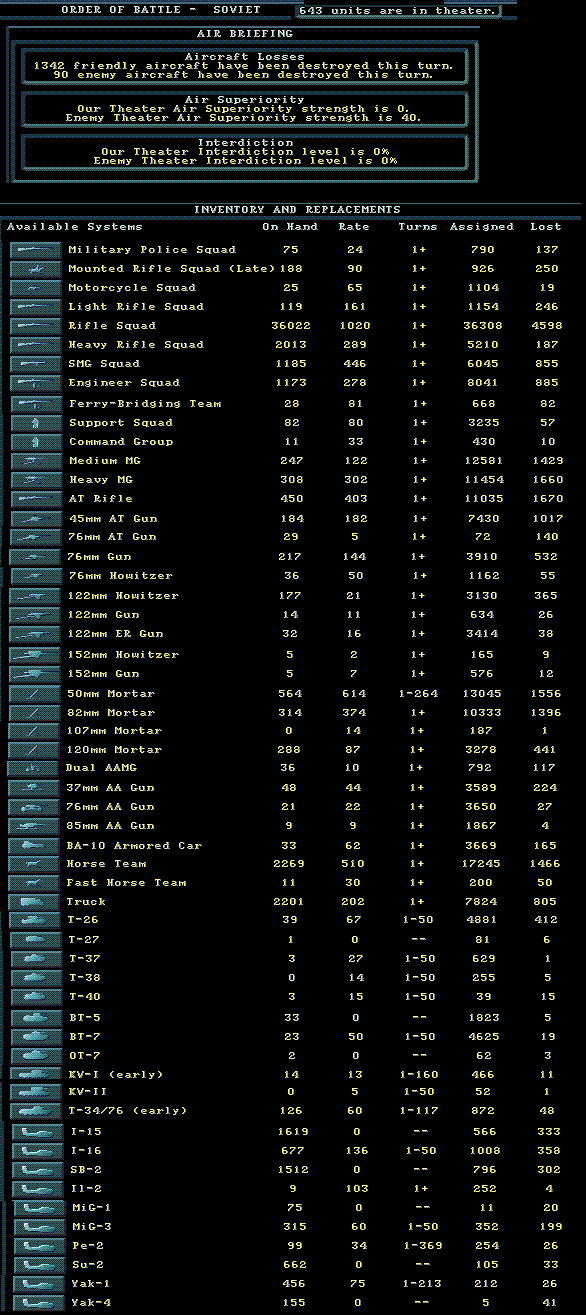Click the 'Lost' column header

pos(545,228)
